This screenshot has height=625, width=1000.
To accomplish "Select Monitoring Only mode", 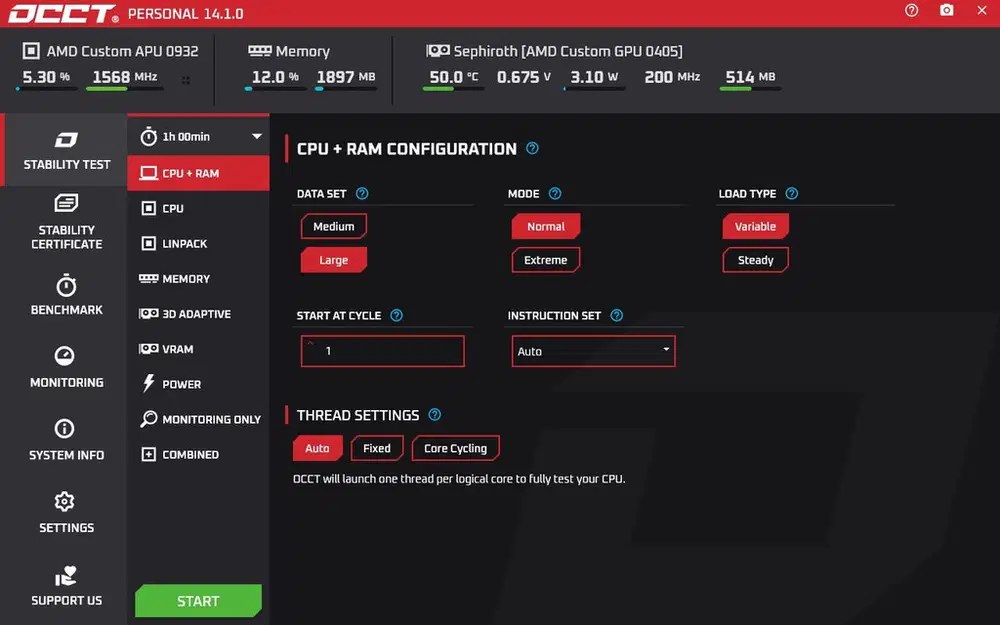I will click(198, 418).
